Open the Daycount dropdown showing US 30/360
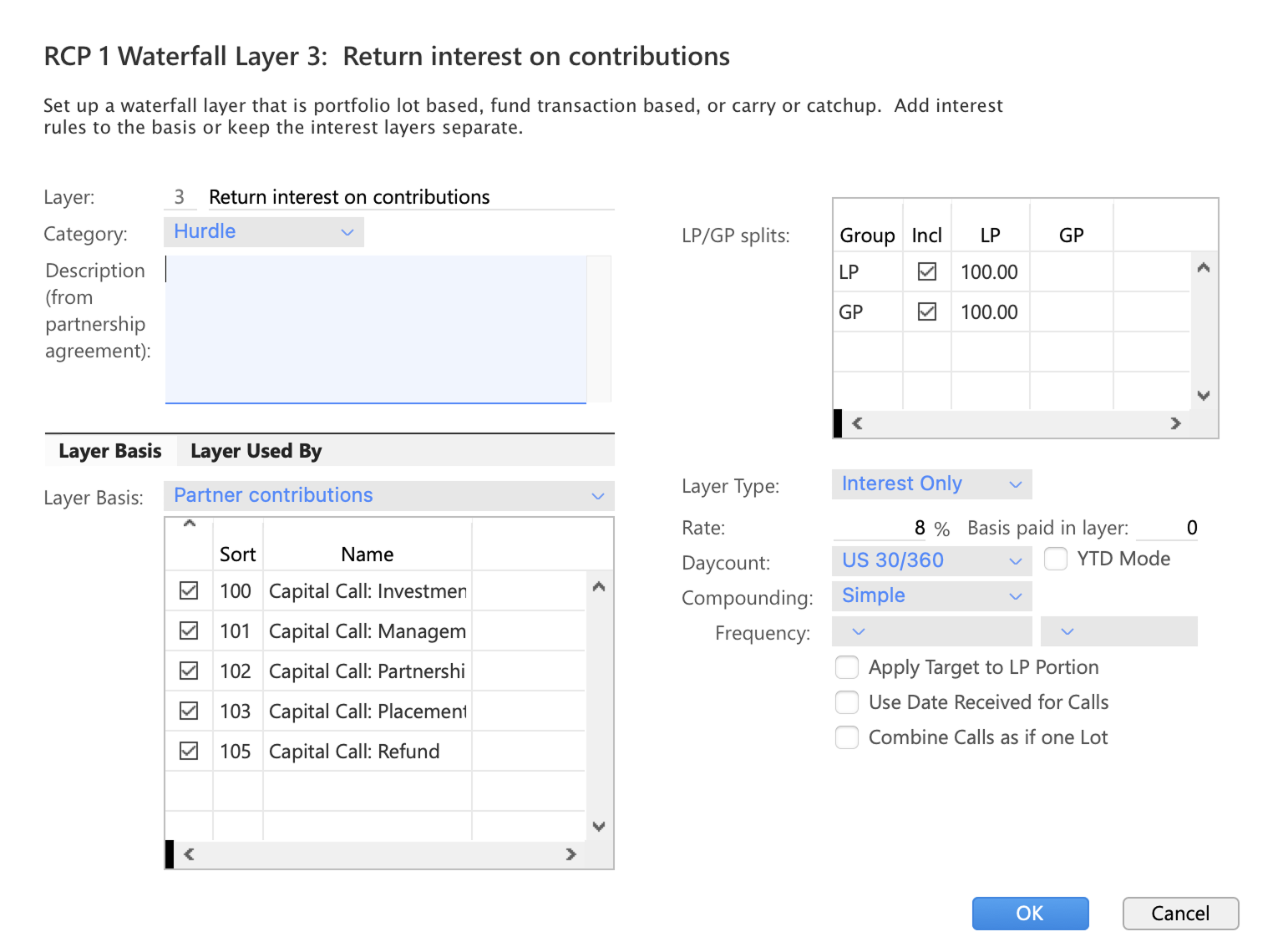 [932, 561]
